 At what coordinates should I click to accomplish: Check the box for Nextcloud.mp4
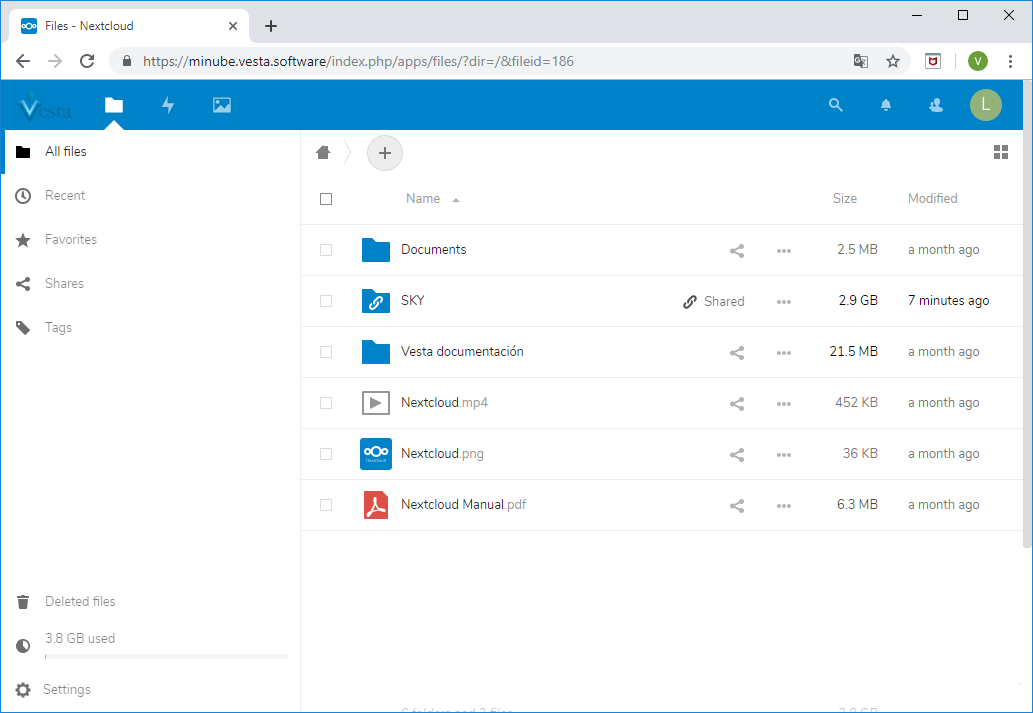point(326,403)
